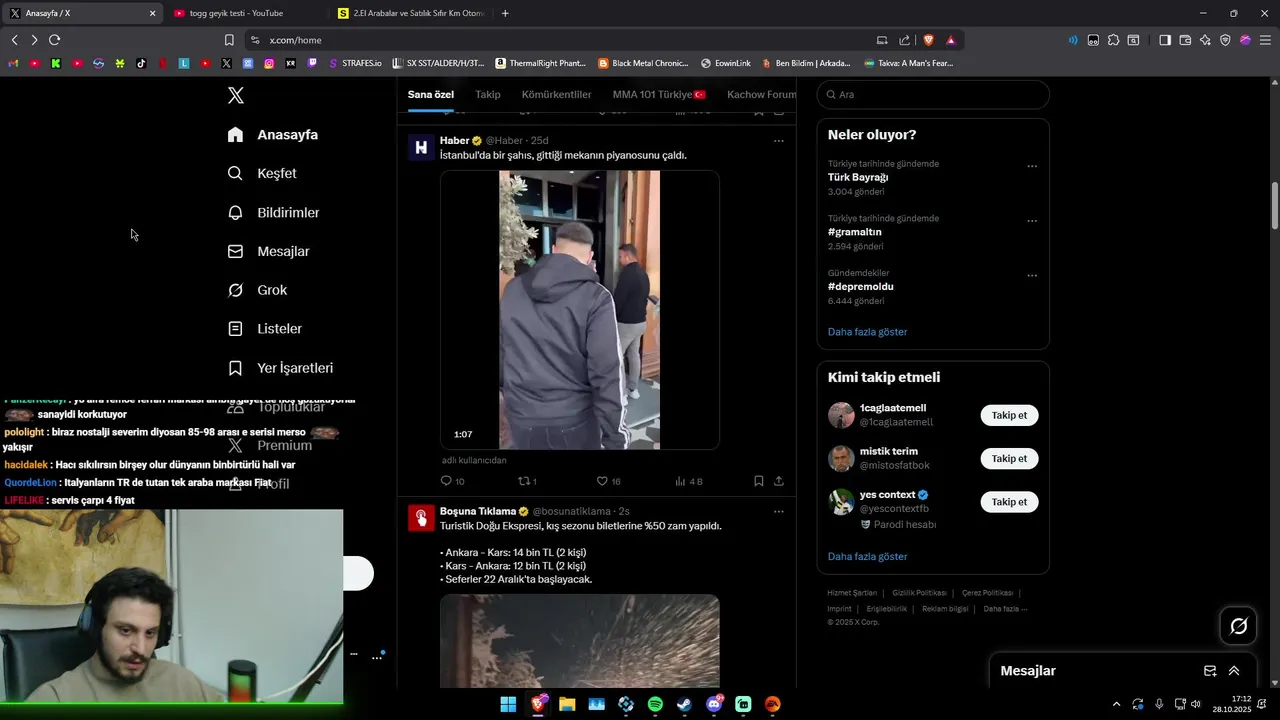The height and width of the screenshot is (720, 1280).
Task: Open the Doğu Ekspresi post image
Action: coord(580,641)
